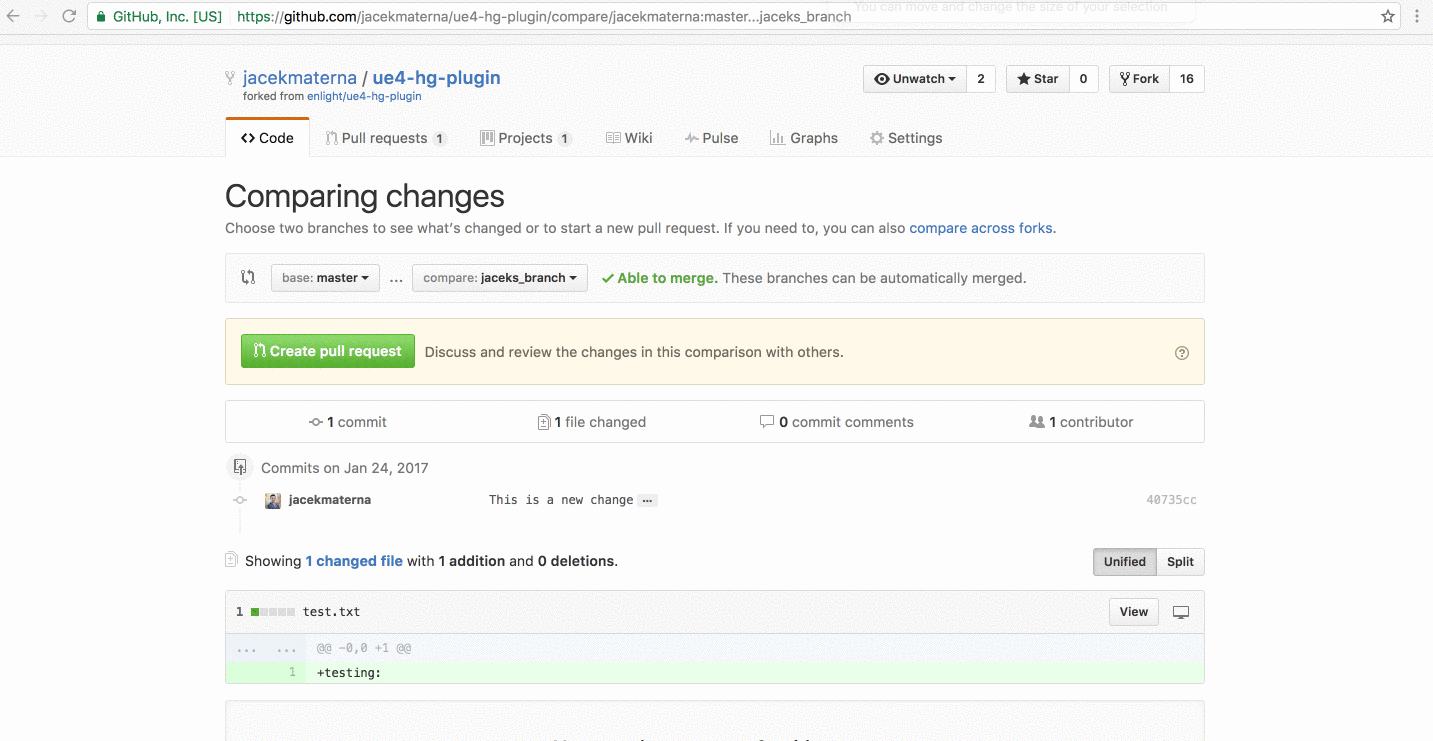The height and width of the screenshot is (741, 1433).
Task: Open the Settings tab
Action: click(906, 138)
